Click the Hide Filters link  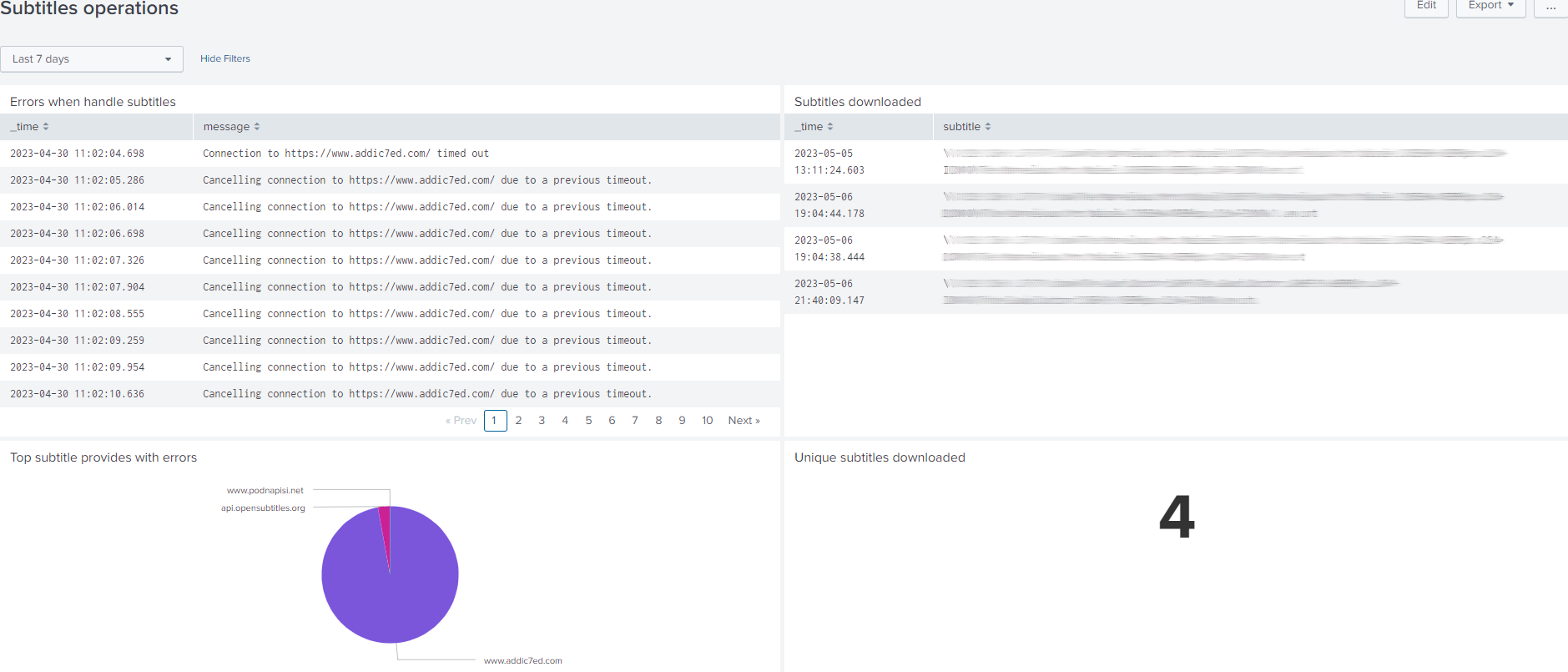[x=225, y=59]
